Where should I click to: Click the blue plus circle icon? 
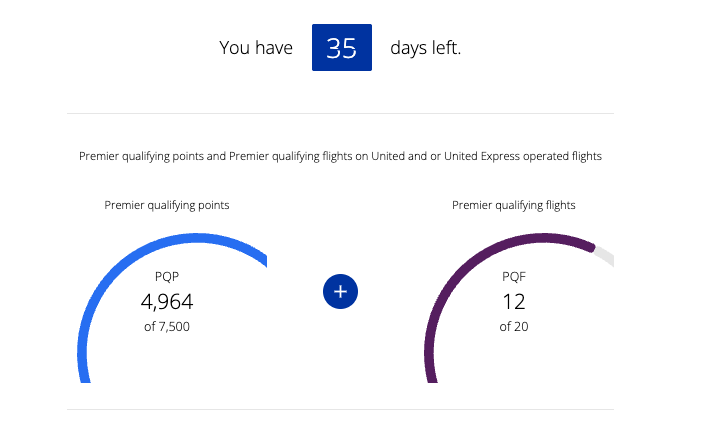point(340,291)
